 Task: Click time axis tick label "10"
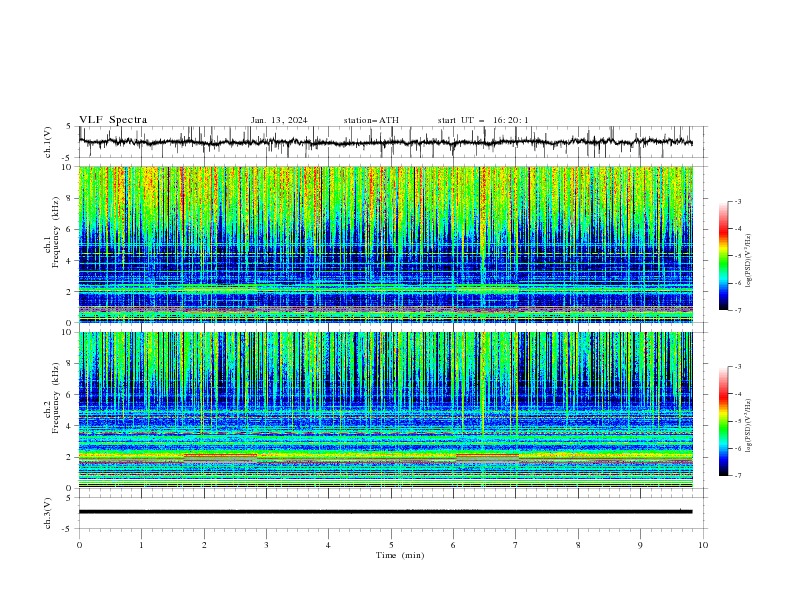pyautogui.click(x=703, y=545)
